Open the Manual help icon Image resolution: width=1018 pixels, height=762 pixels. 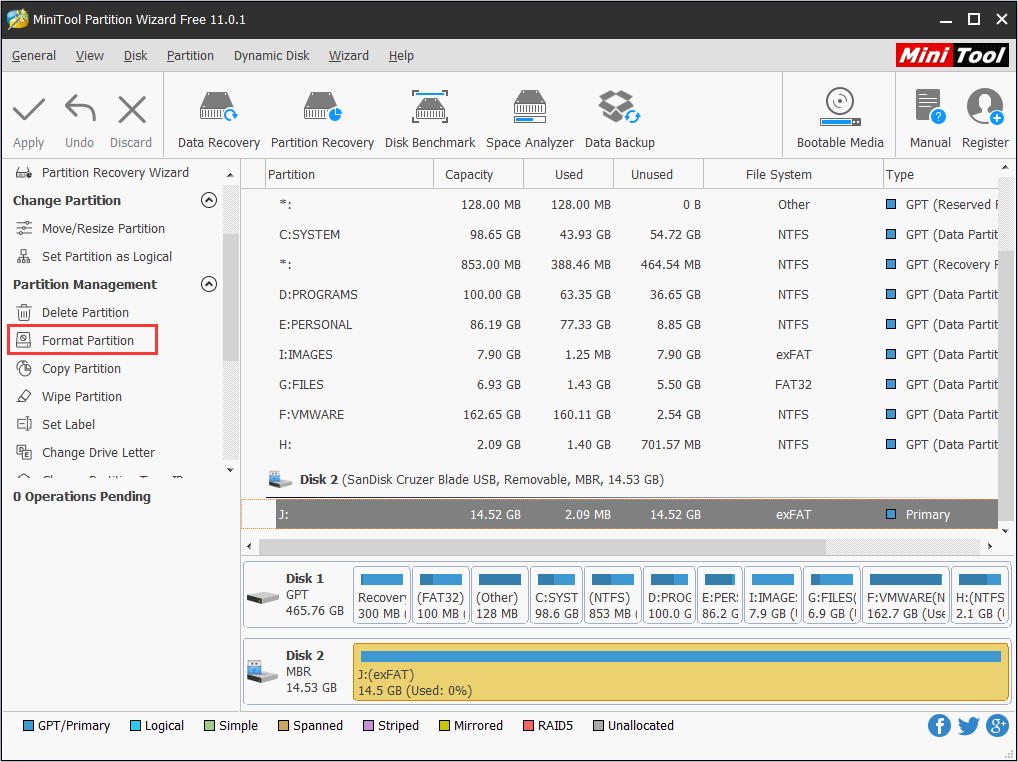click(x=930, y=107)
